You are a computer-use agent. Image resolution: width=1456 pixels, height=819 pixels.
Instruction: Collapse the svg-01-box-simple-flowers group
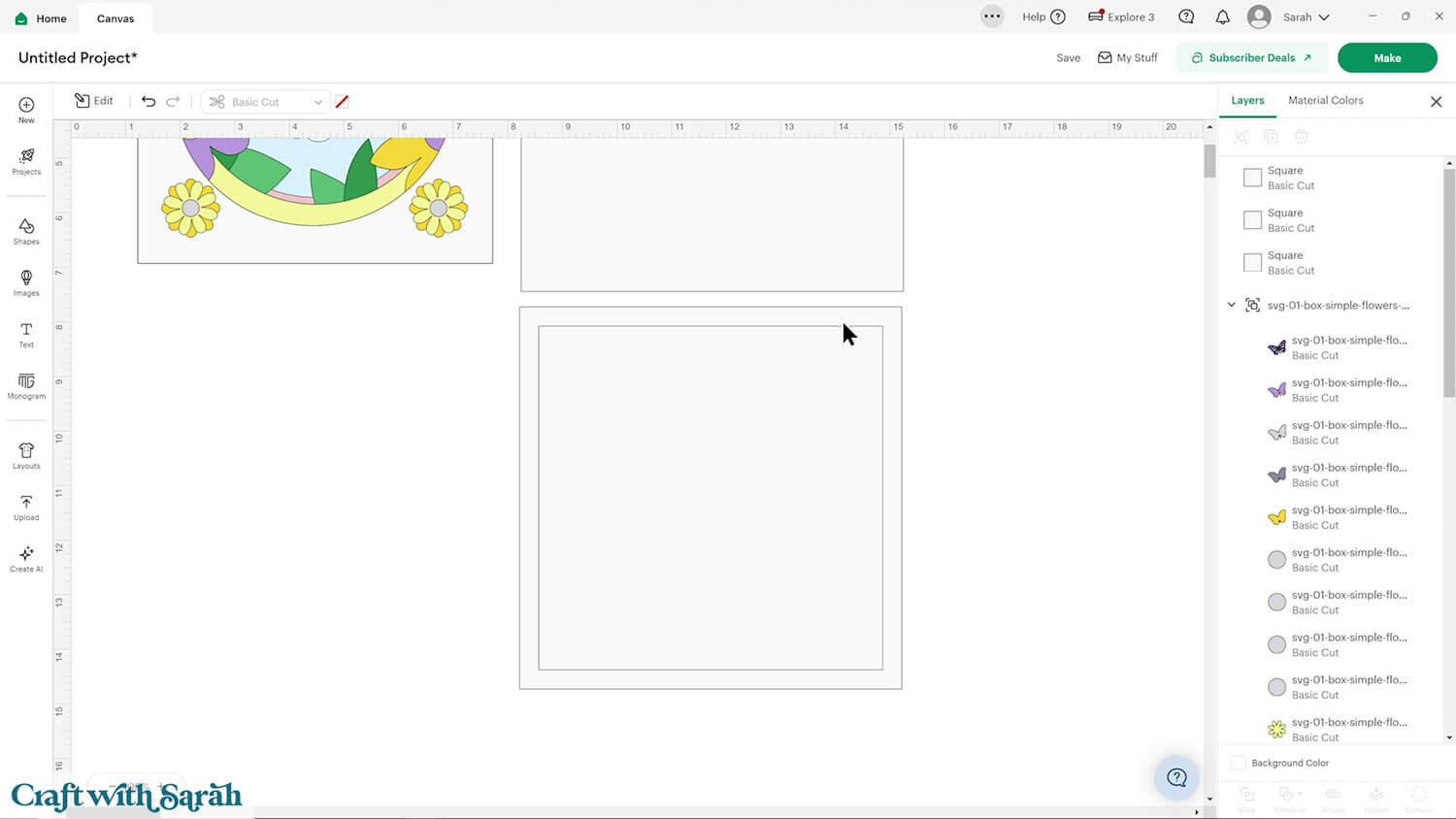[x=1232, y=305]
